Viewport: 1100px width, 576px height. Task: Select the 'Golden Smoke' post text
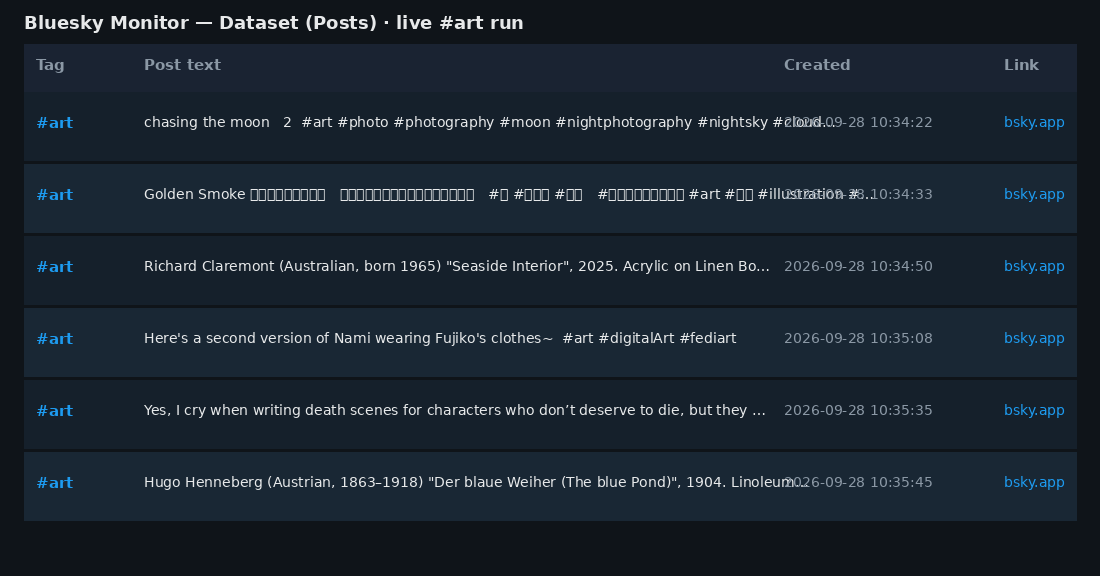(509, 194)
